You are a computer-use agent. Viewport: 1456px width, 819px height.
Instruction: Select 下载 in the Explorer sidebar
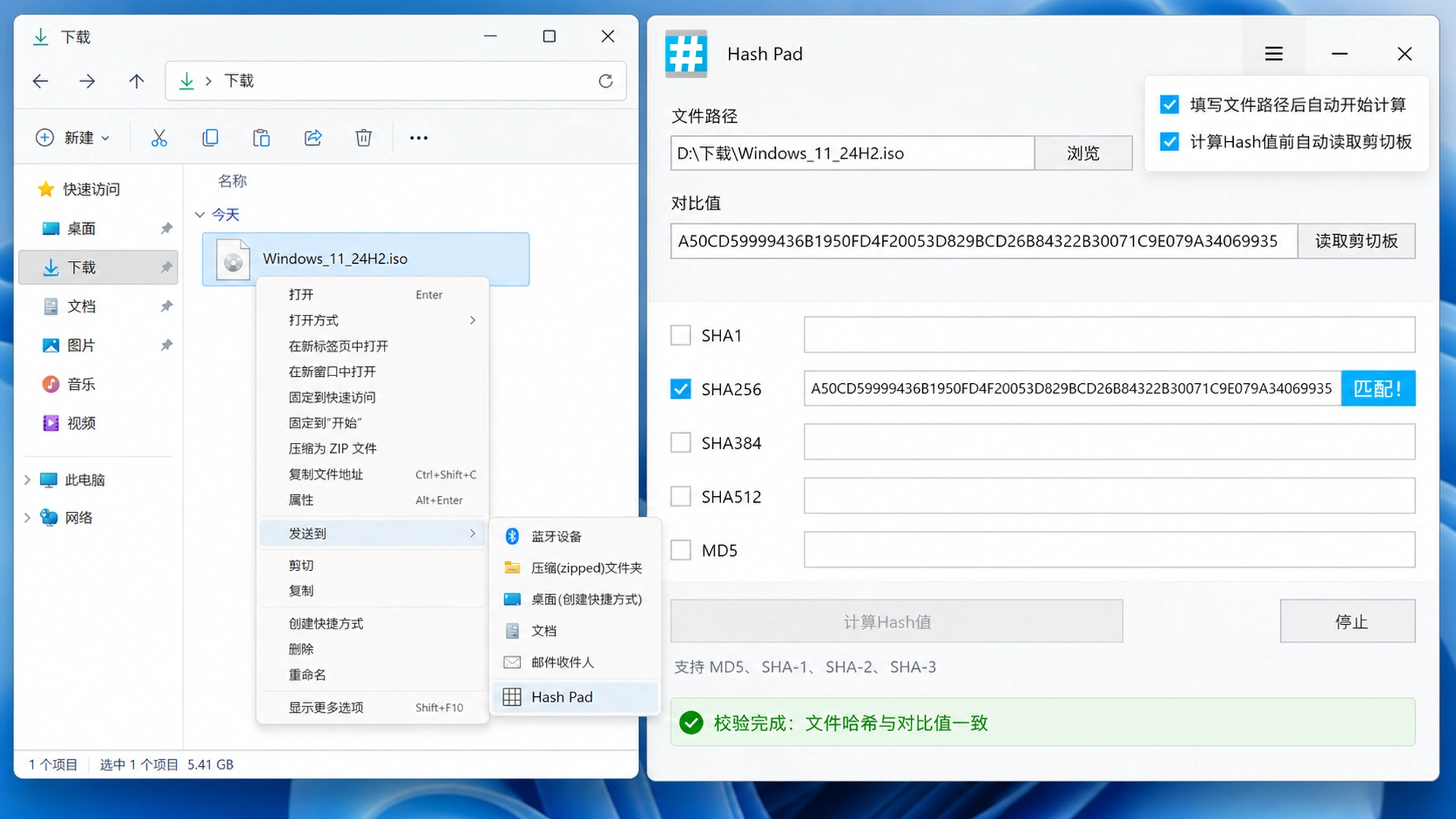(x=99, y=268)
